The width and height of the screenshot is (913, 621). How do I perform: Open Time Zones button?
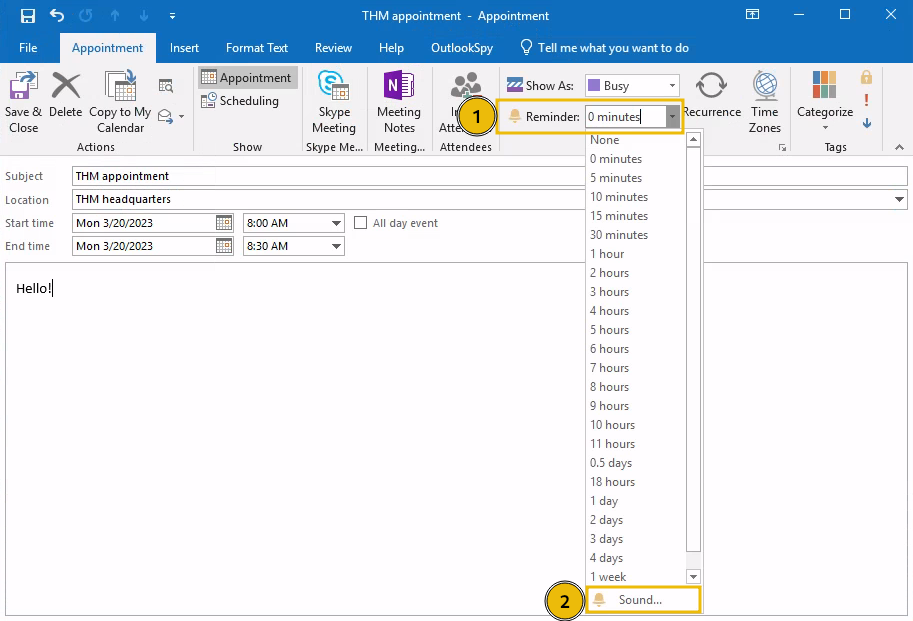click(x=765, y=101)
